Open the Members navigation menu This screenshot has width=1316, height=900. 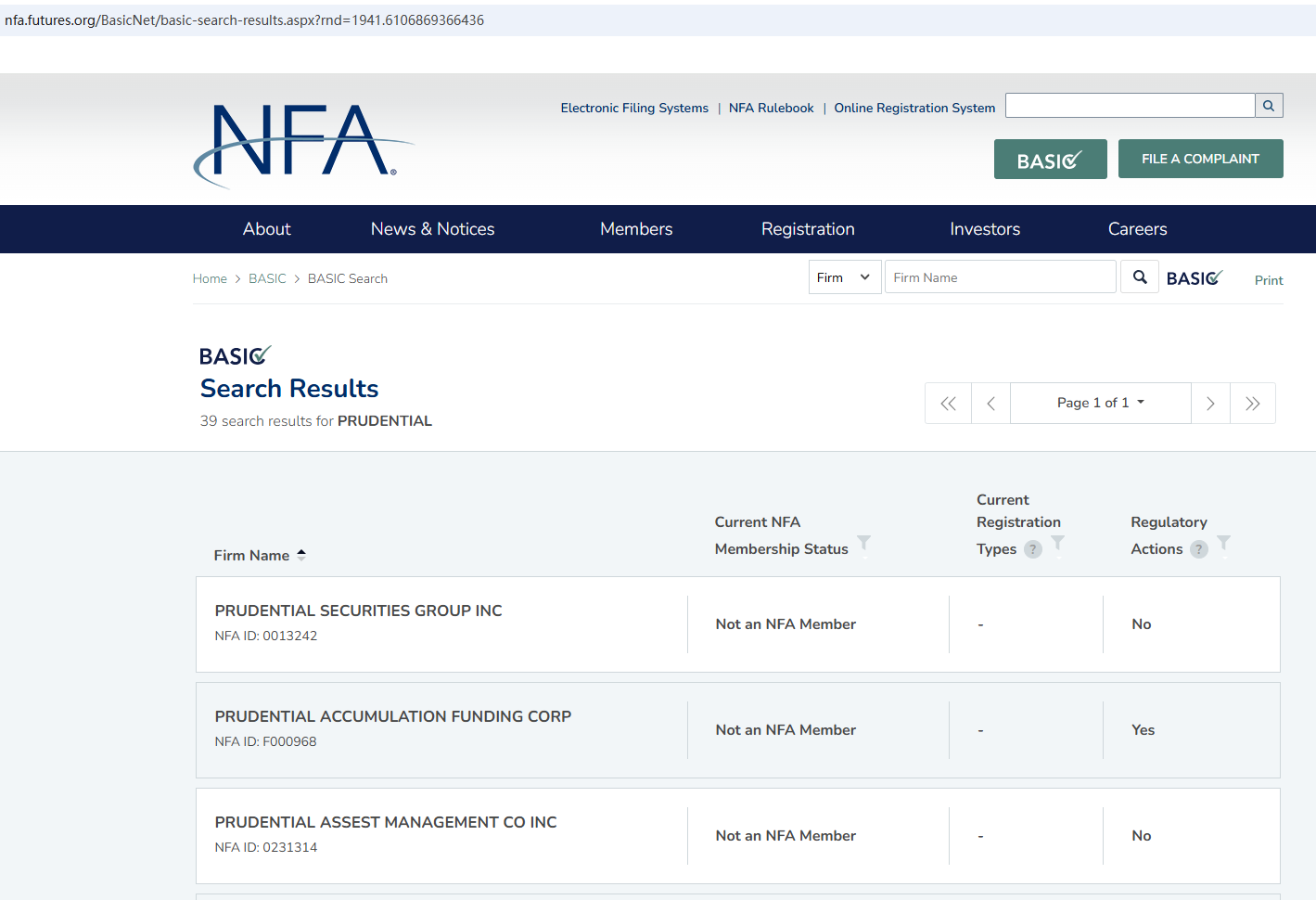tap(636, 229)
